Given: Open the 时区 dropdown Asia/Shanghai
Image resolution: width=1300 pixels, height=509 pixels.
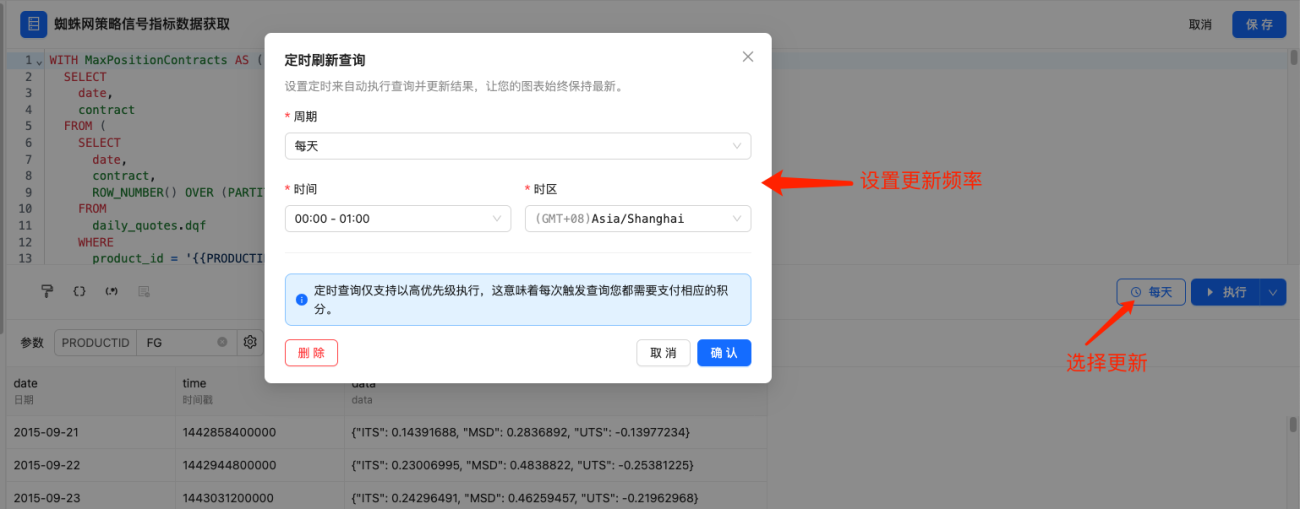Looking at the screenshot, I should [638, 218].
